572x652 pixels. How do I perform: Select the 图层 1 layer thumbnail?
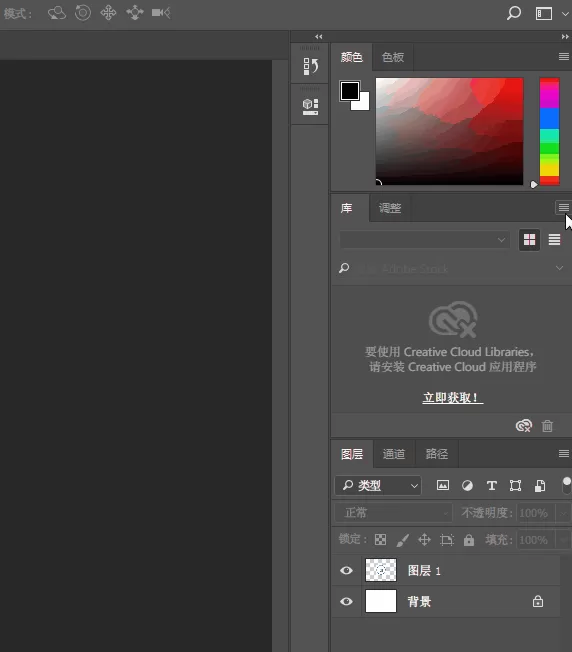coord(381,570)
